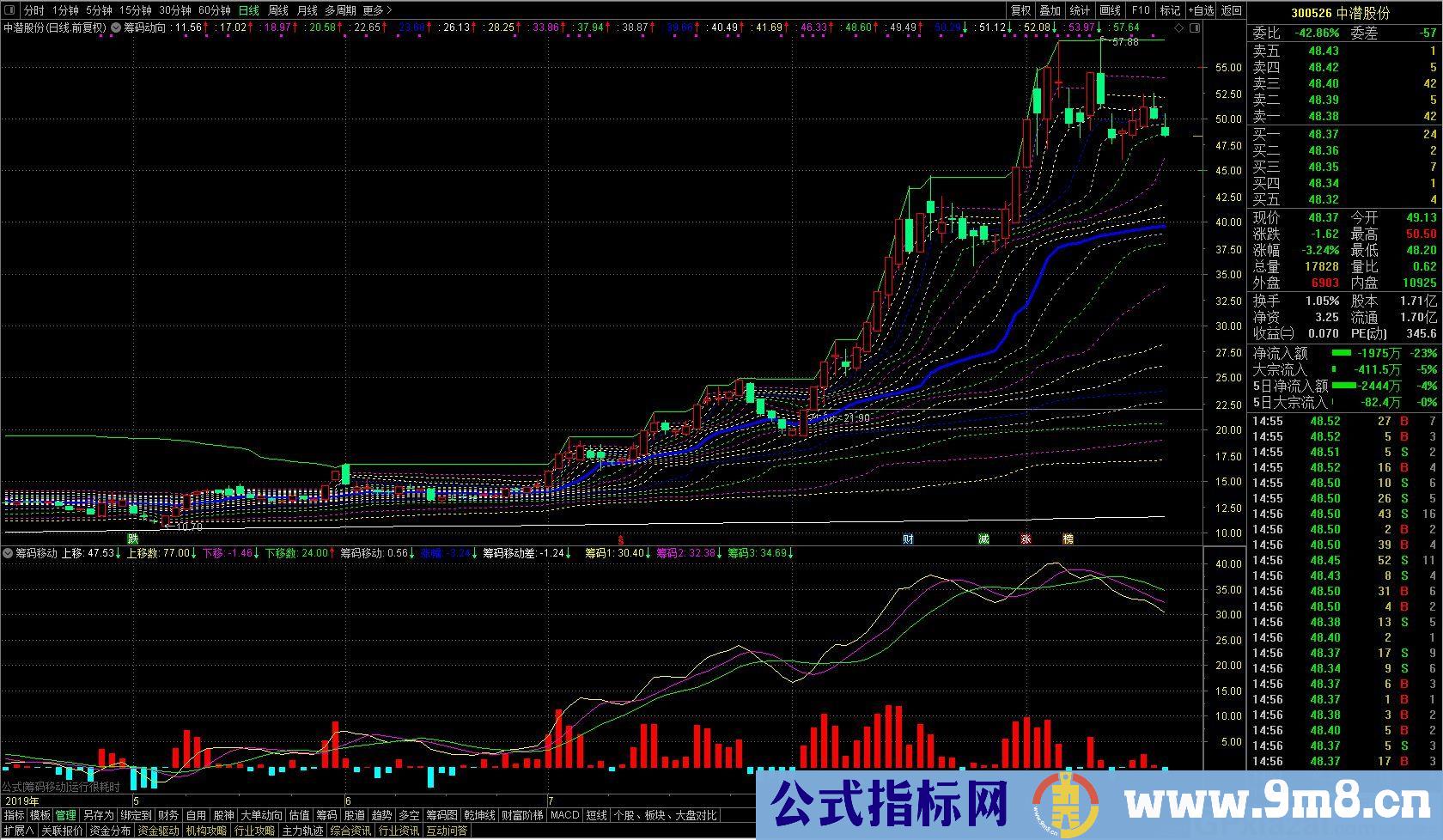Image resolution: width=1443 pixels, height=840 pixels.
Task: Switch to 60分钟 period view
Action: click(214, 10)
